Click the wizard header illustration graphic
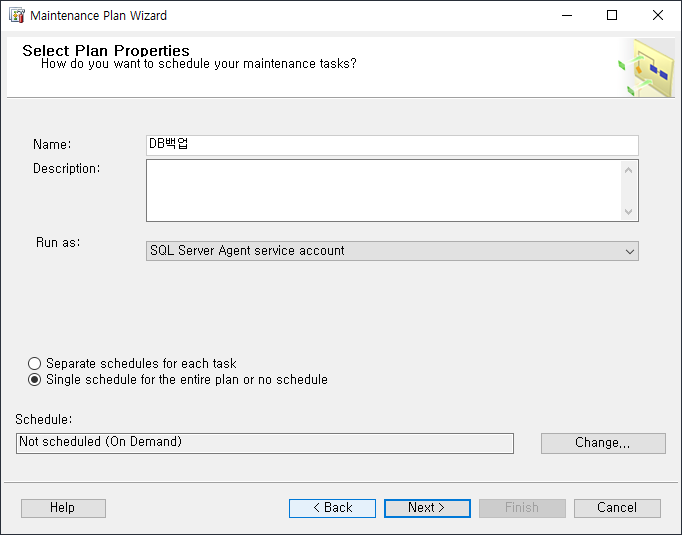 [x=646, y=67]
